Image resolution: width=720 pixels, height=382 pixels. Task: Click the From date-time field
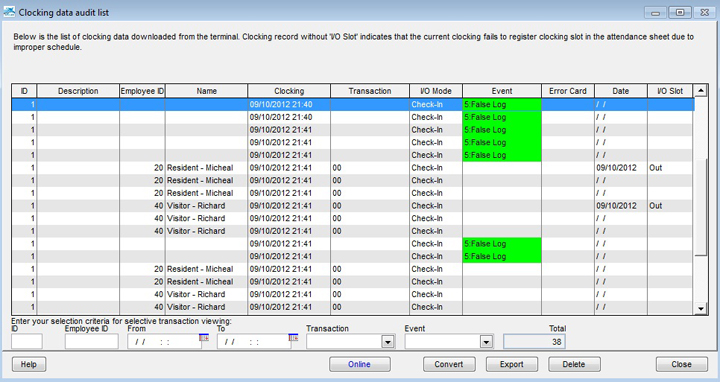pos(163,342)
